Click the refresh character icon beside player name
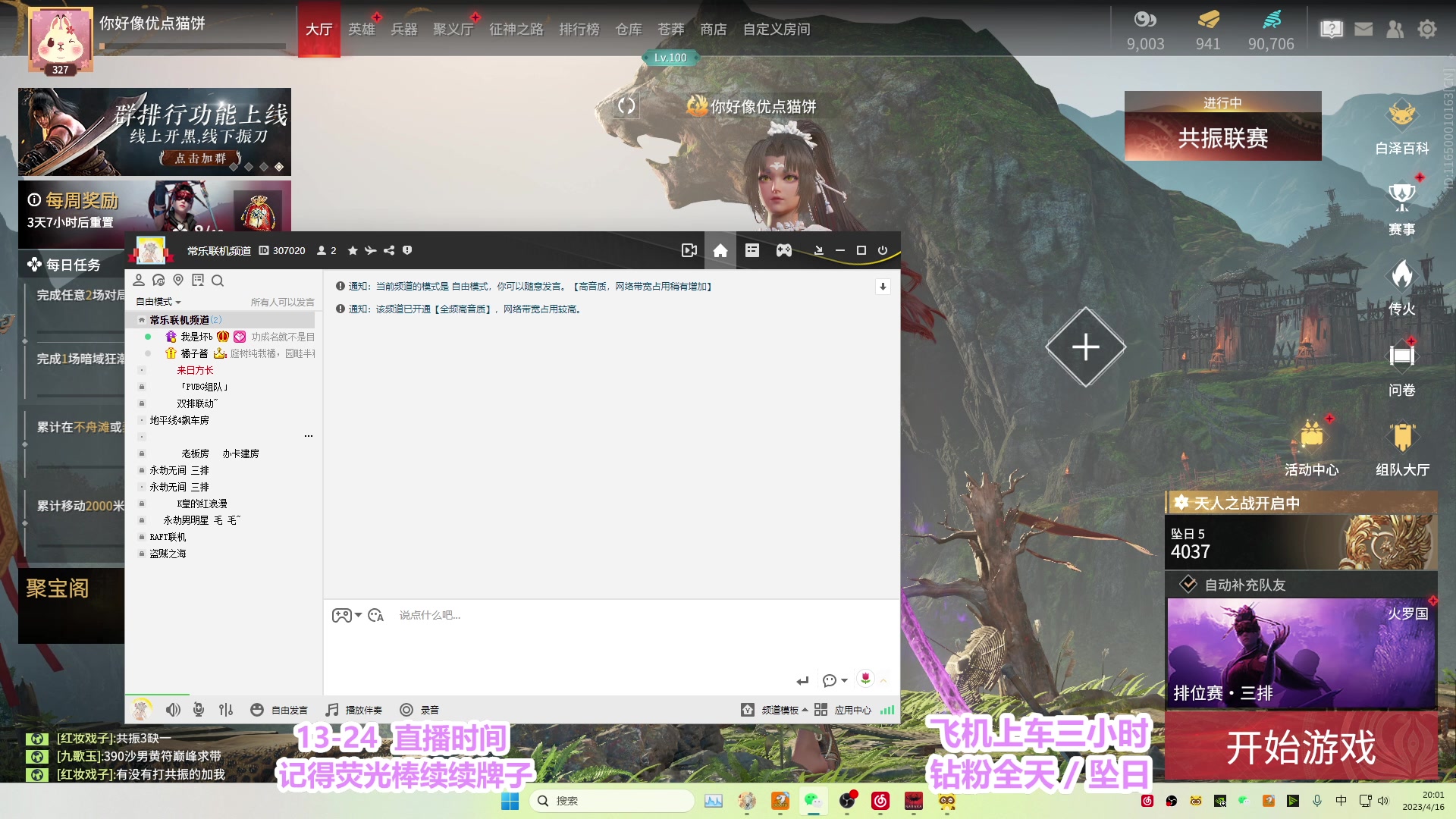The width and height of the screenshot is (1456, 819). (626, 105)
